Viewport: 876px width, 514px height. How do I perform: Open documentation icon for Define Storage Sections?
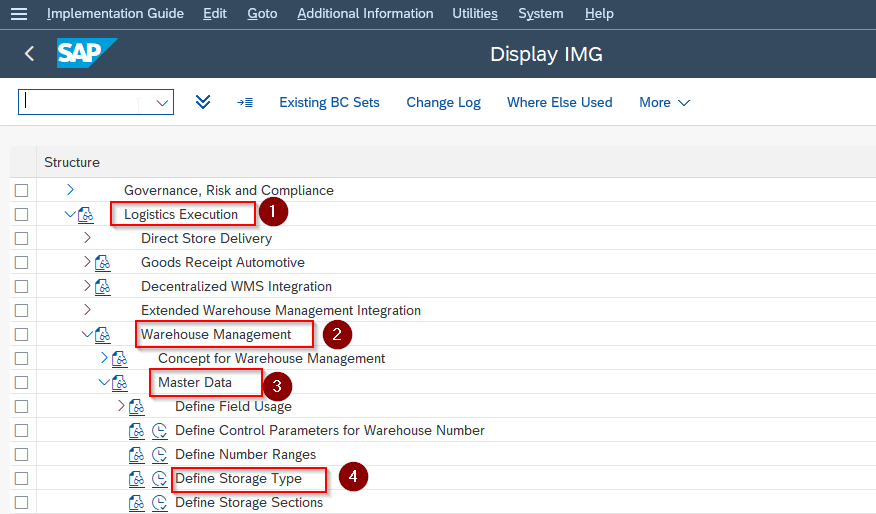[x=137, y=503]
